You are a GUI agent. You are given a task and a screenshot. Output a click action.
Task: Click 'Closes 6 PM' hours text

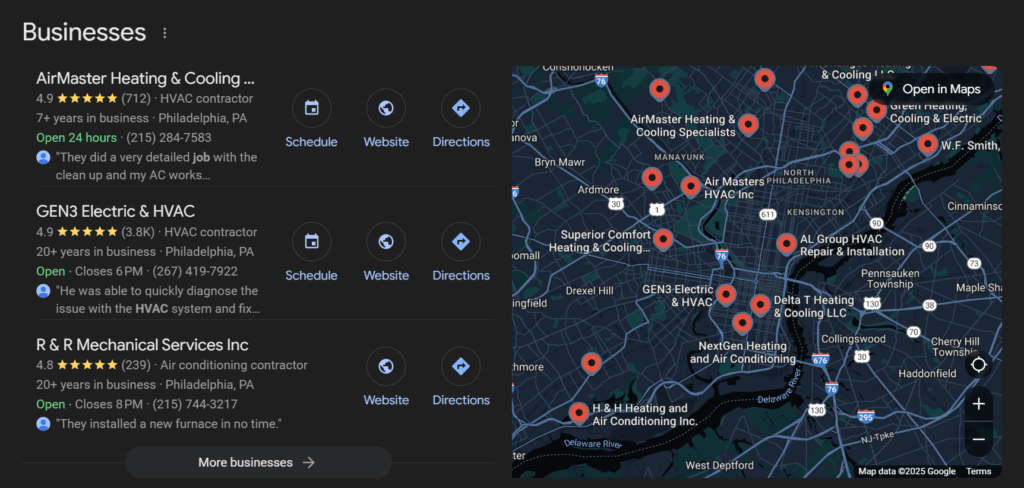[x=109, y=271]
